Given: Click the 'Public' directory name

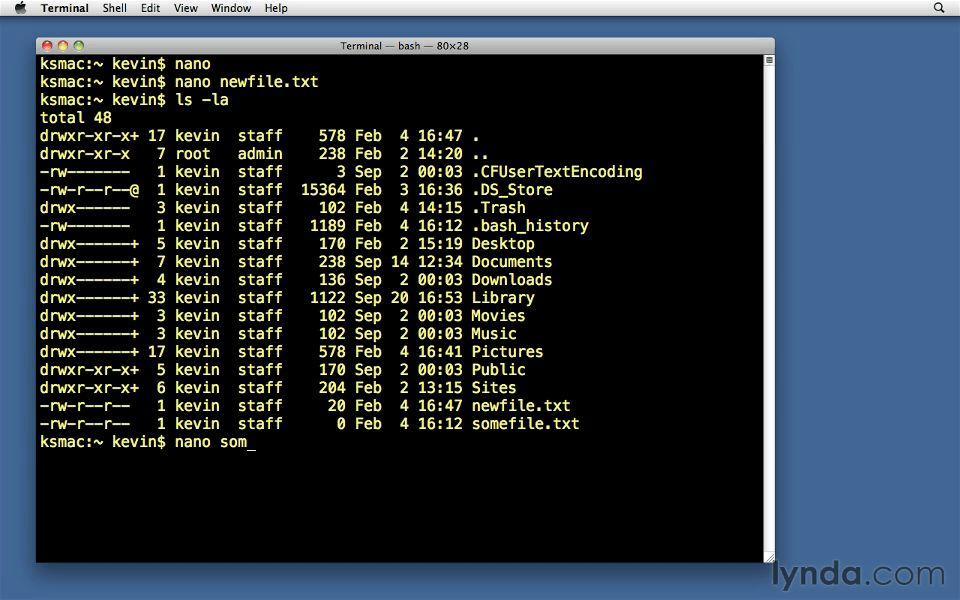Looking at the screenshot, I should pos(498,370).
